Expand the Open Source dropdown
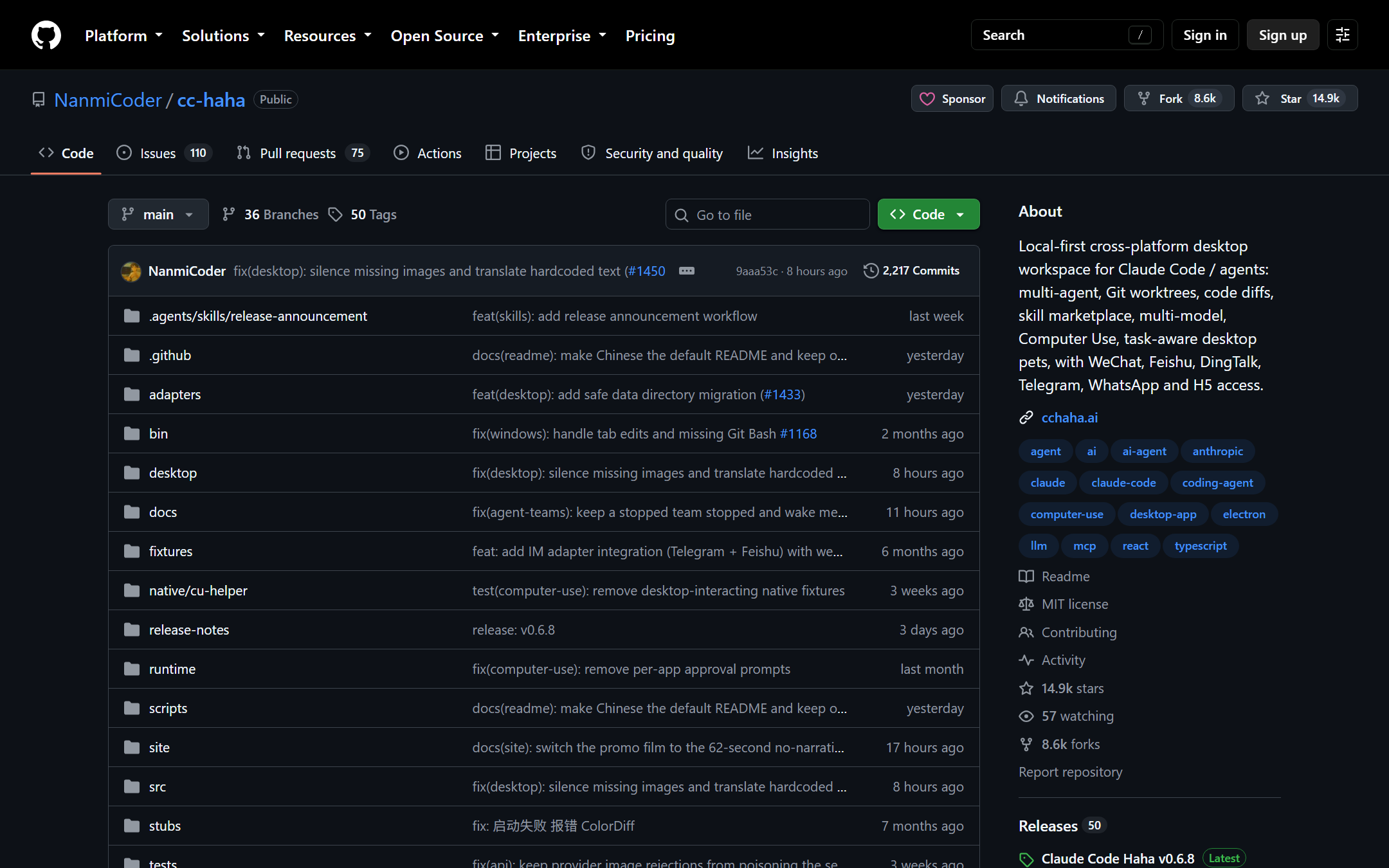The height and width of the screenshot is (868, 1389). (x=445, y=35)
